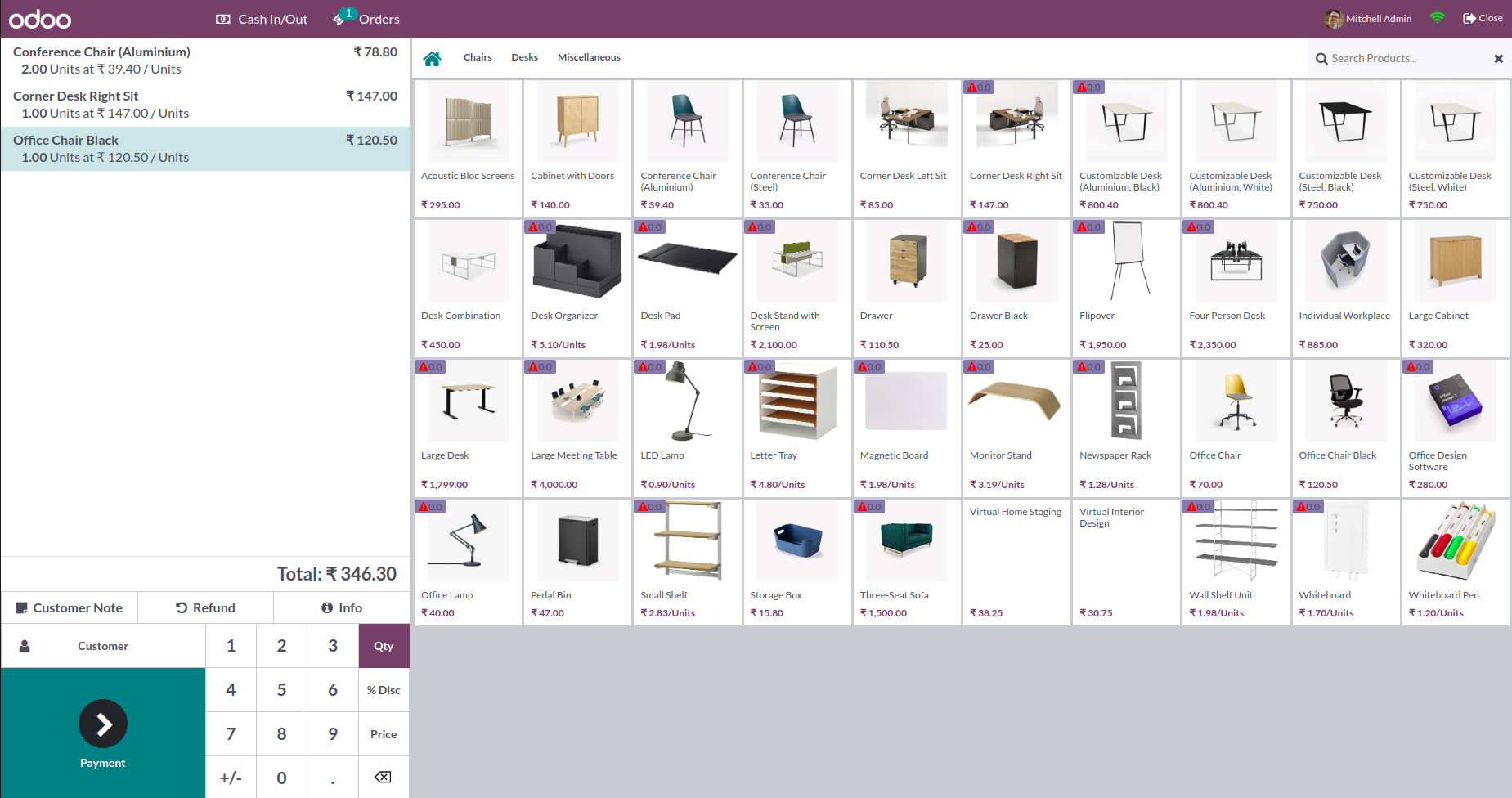Click the Cash In/Out money icon

(x=223, y=19)
